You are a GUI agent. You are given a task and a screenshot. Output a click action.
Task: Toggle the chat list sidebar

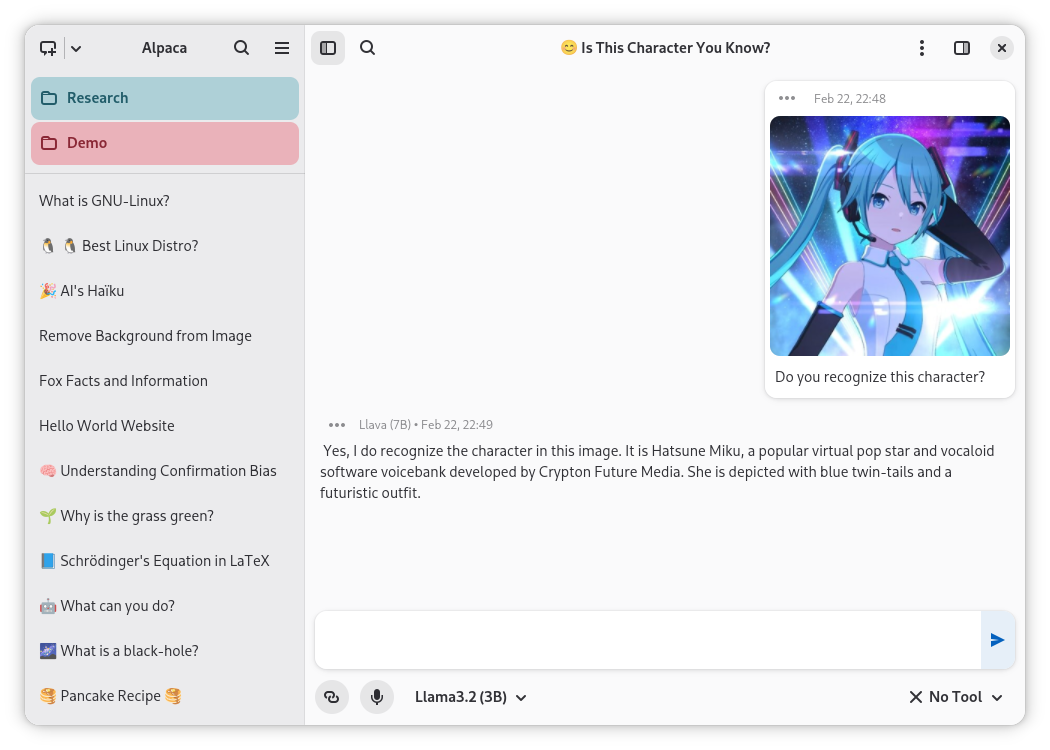(328, 48)
